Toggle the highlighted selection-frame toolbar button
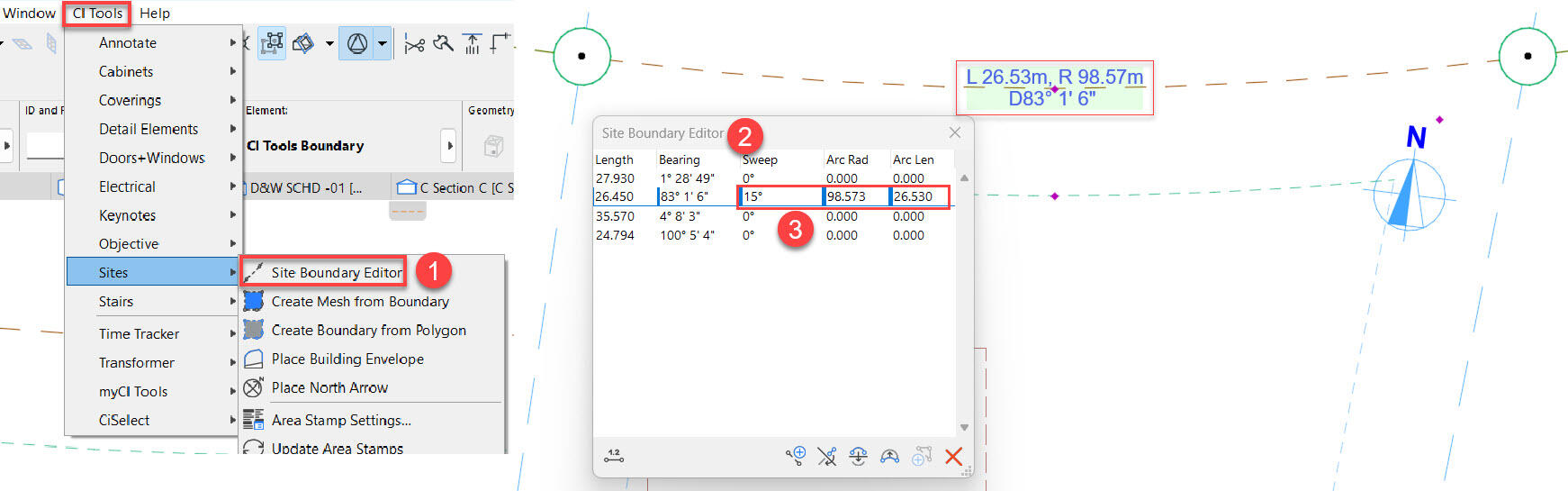 tap(272, 43)
